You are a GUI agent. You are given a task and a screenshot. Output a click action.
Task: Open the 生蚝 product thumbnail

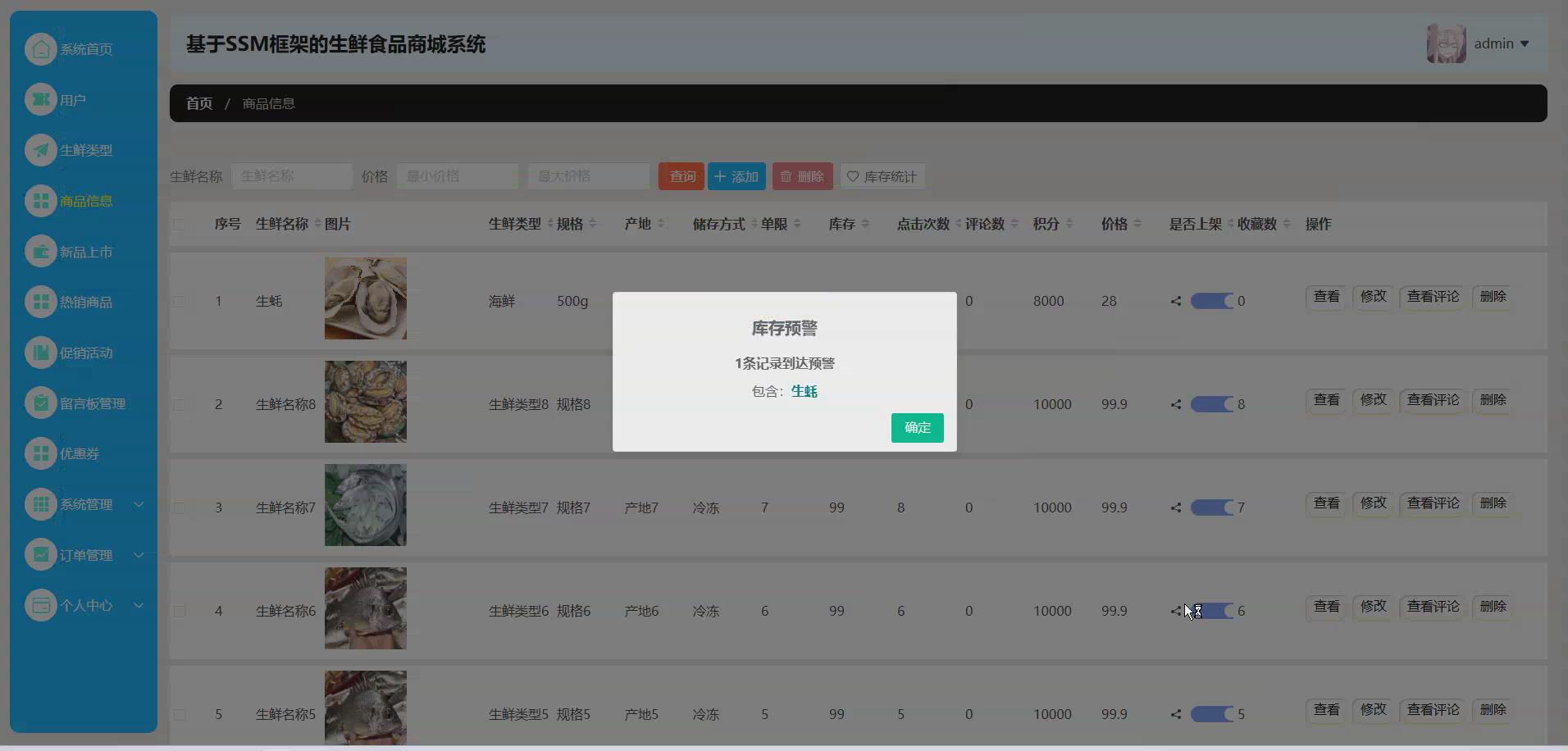click(366, 298)
